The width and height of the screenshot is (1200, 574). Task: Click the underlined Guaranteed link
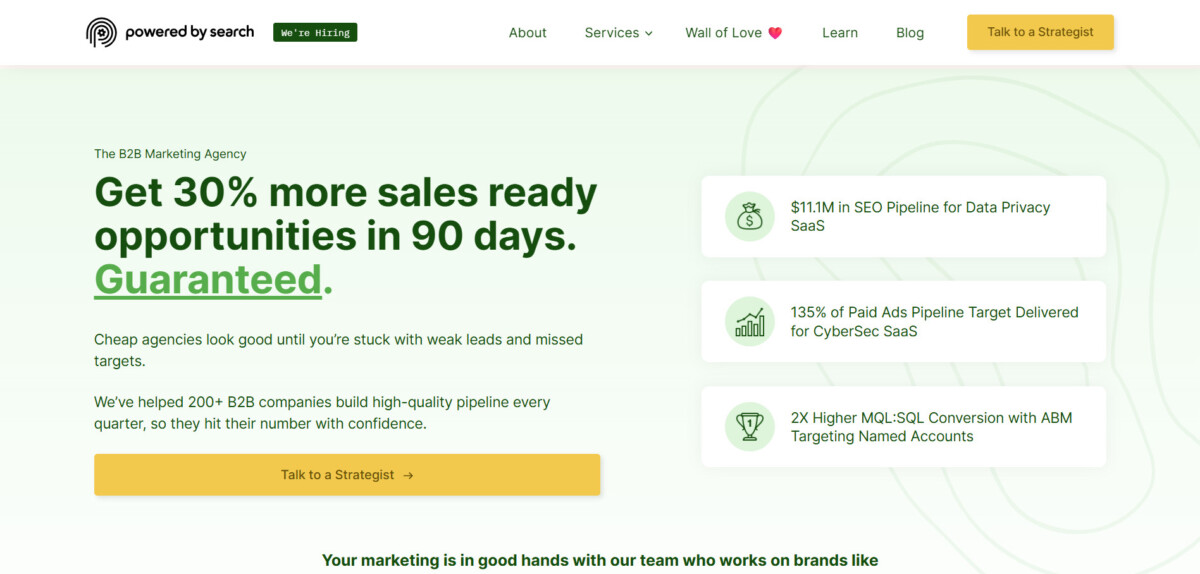208,279
